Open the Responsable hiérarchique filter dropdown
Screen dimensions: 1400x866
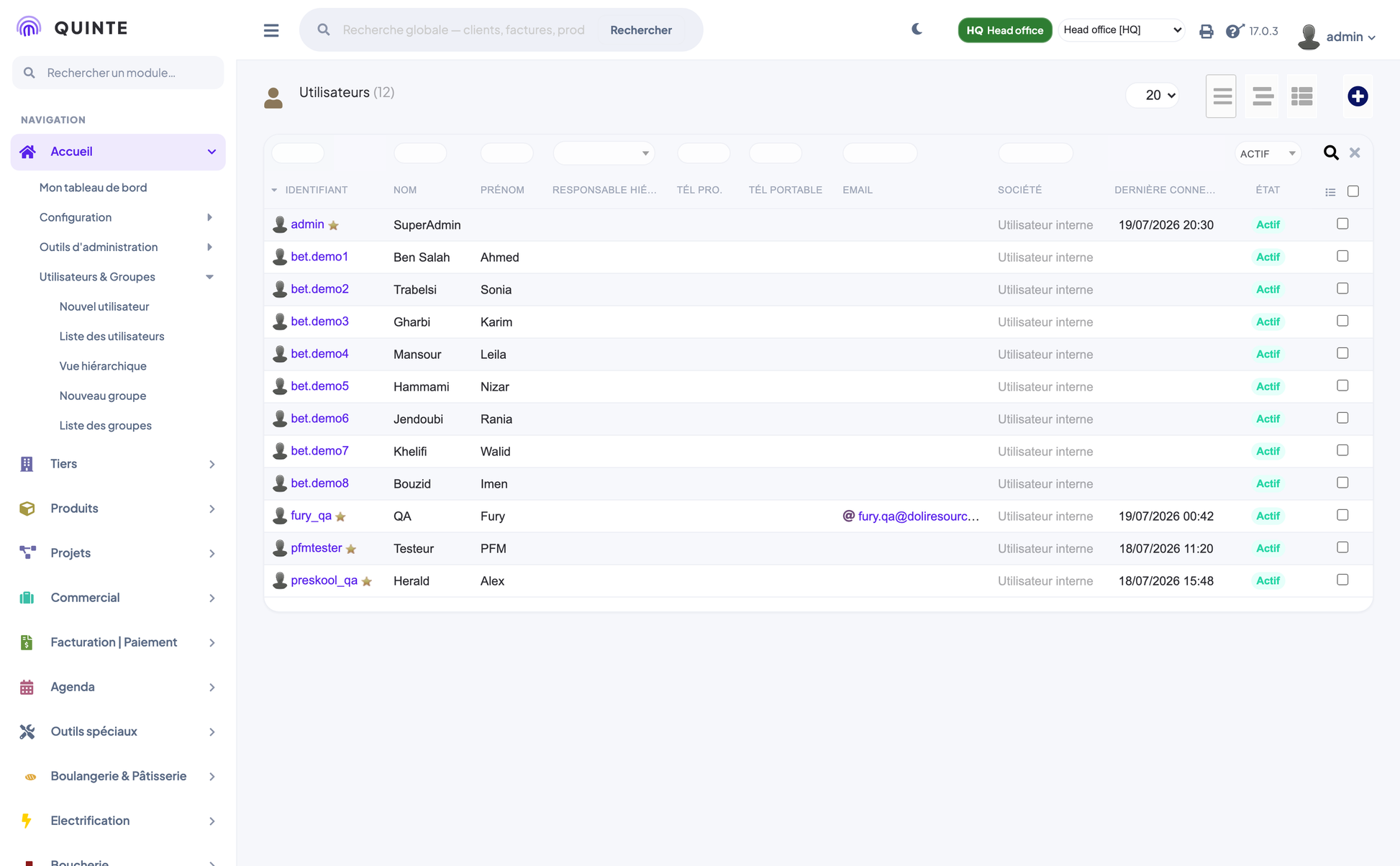point(604,152)
